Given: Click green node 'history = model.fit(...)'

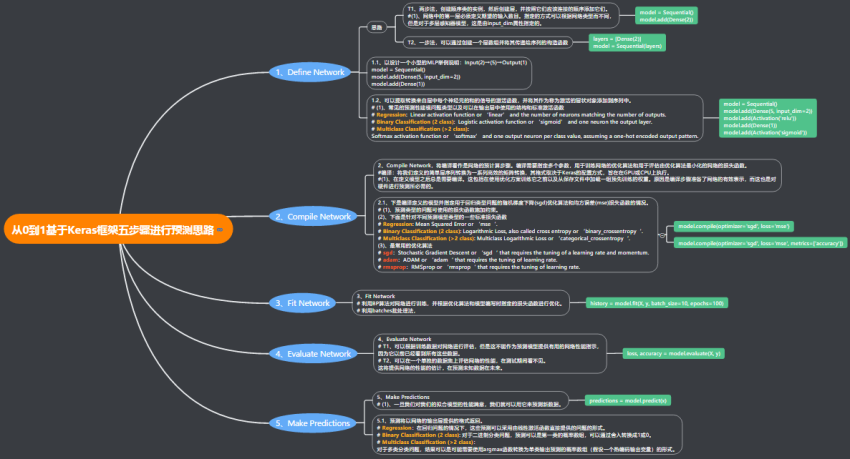Looking at the screenshot, I should (657, 303).
